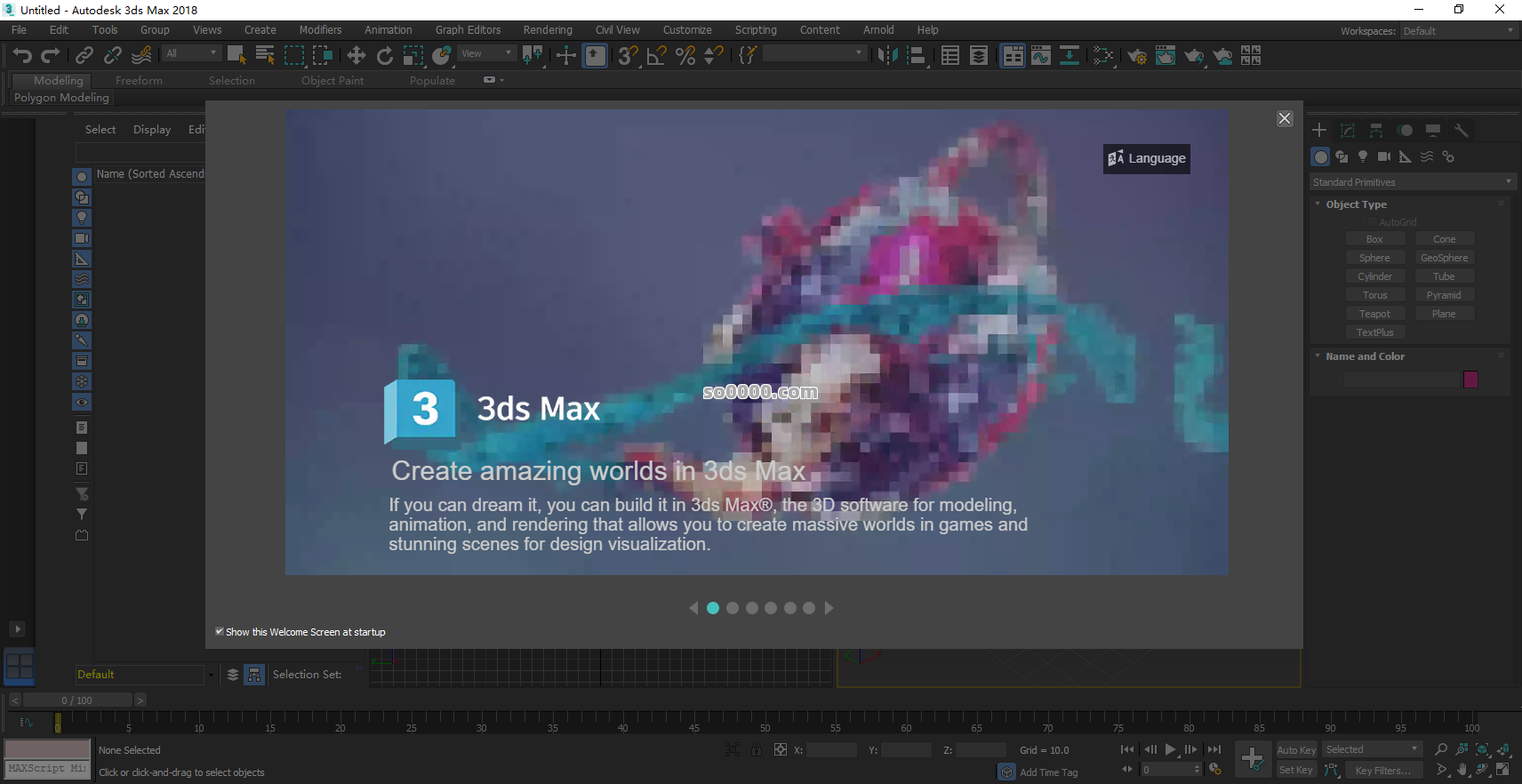Open the Modify panel tab icon
This screenshot has width=1522, height=784.
(x=1348, y=130)
